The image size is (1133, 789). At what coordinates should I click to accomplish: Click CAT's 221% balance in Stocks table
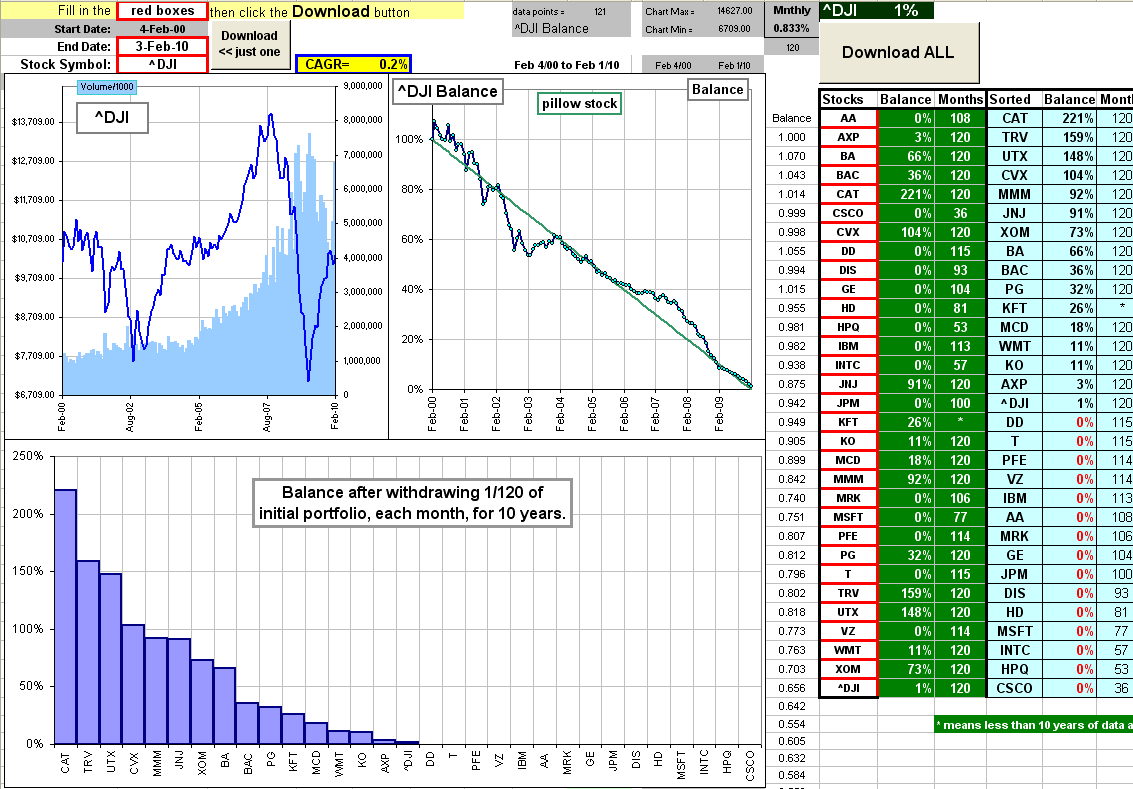tap(906, 194)
